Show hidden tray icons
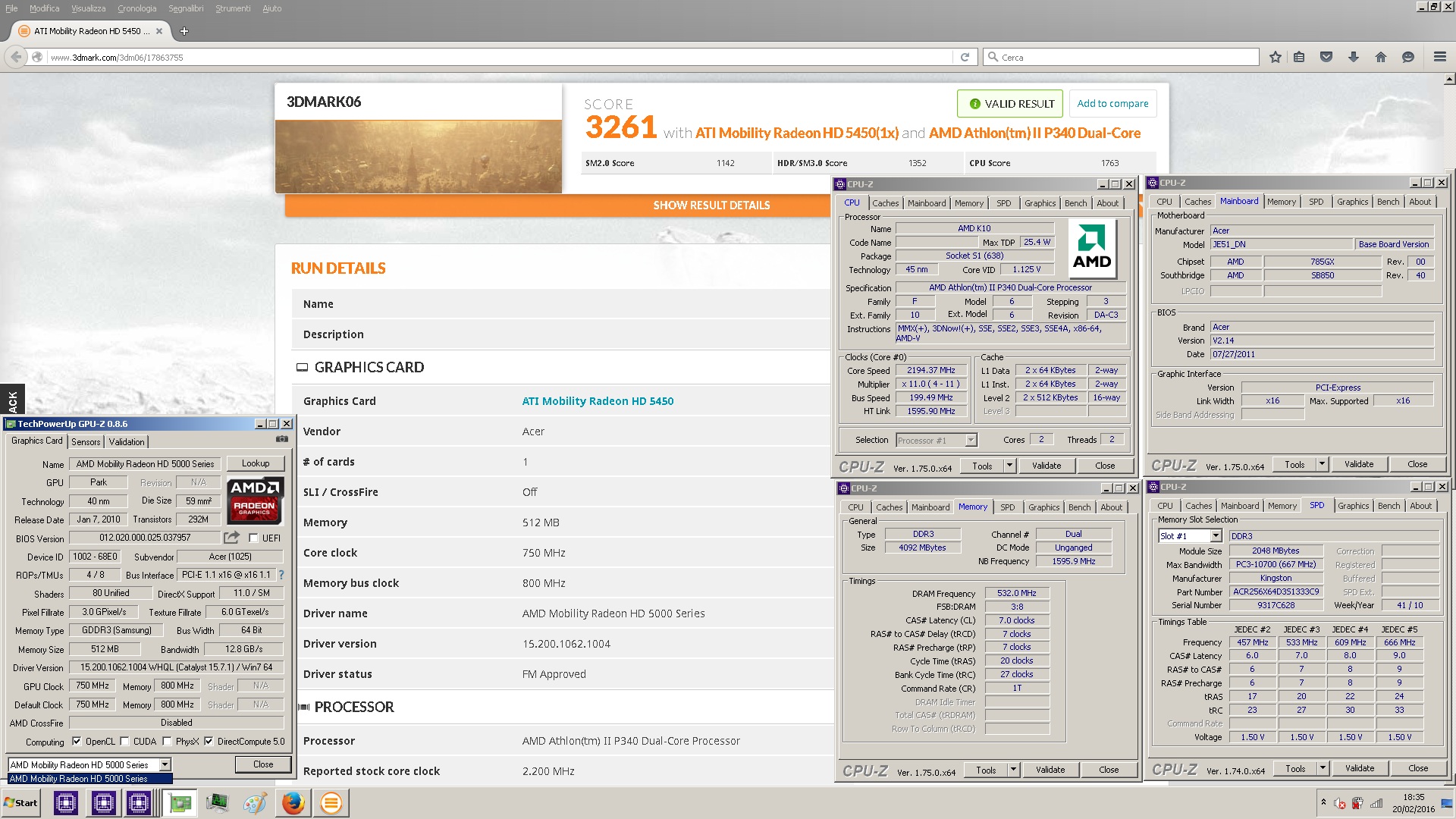Image resolution: width=1456 pixels, height=819 pixels. coord(1323,802)
